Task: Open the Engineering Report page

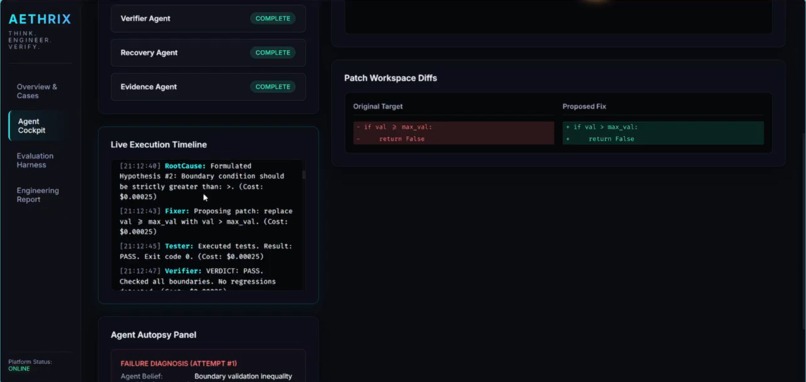Action: coord(38,195)
